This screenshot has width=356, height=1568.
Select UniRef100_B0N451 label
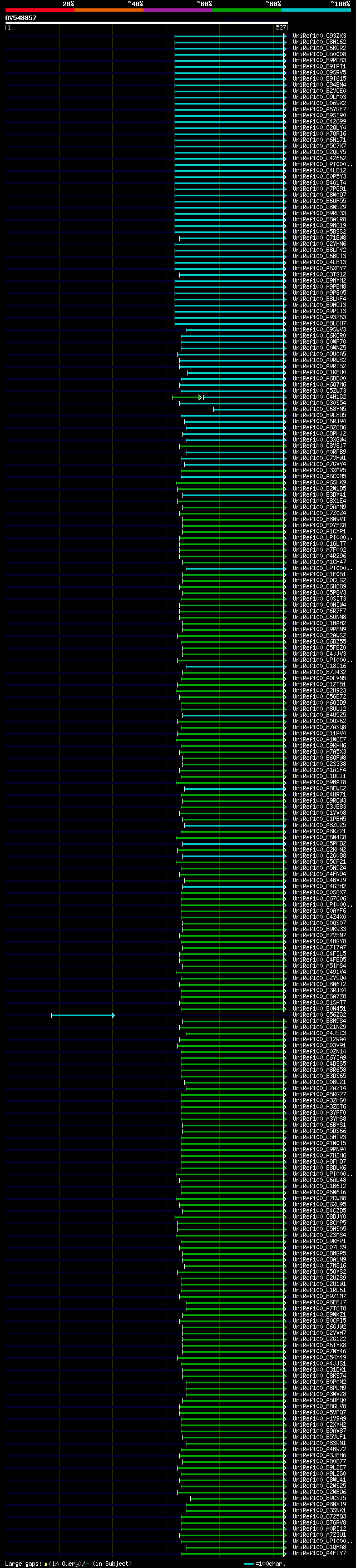tap(319, 1008)
